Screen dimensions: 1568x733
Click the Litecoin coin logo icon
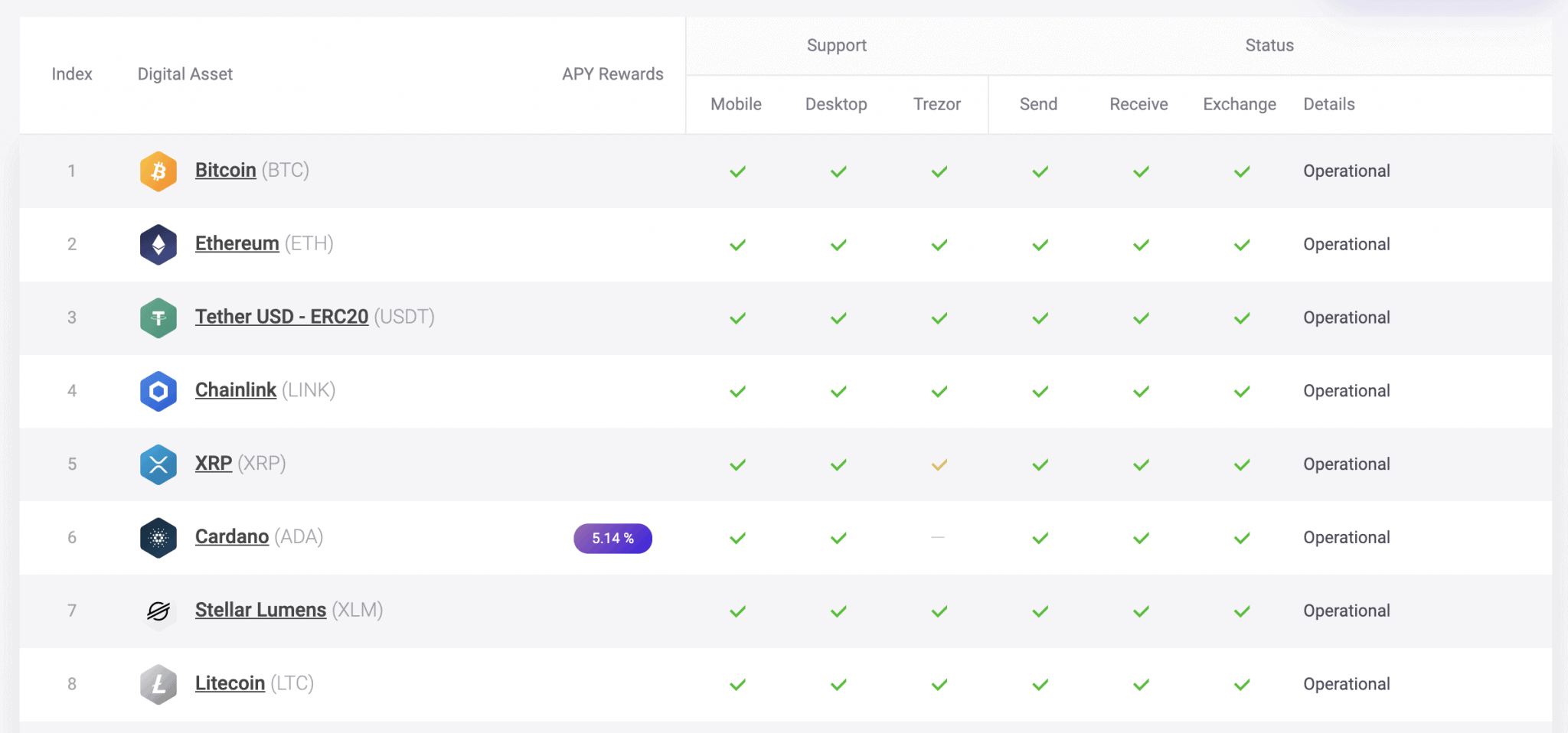pos(158,684)
